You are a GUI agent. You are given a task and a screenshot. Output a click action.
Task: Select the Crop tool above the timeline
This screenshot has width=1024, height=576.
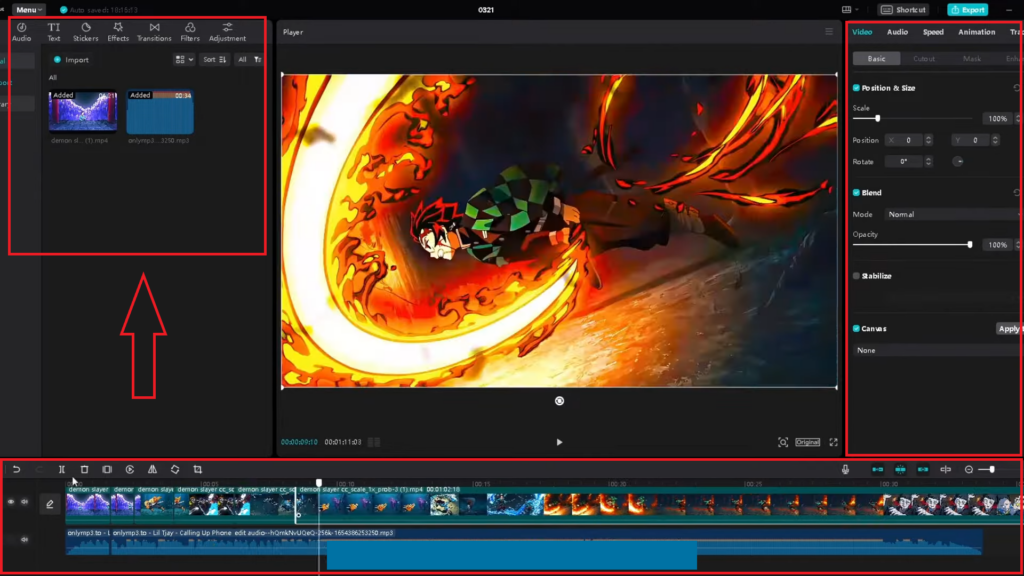pyautogui.click(x=199, y=468)
